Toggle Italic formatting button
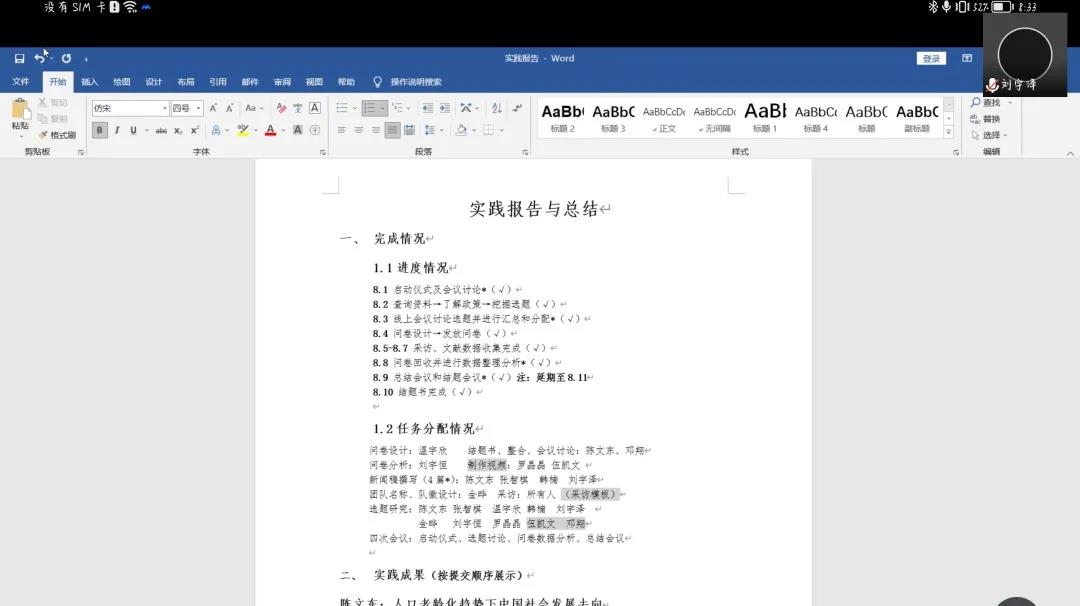This screenshot has height=606, width=1080. coord(117,130)
